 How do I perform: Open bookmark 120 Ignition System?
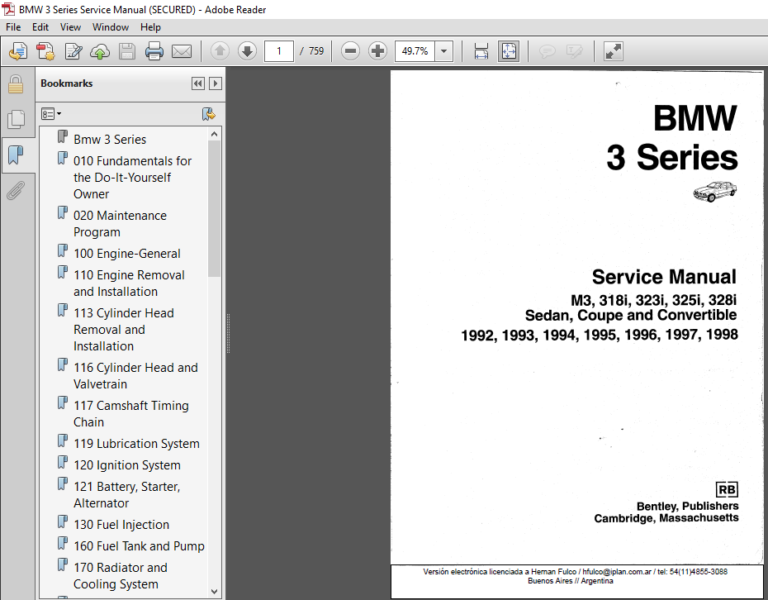click(127, 465)
